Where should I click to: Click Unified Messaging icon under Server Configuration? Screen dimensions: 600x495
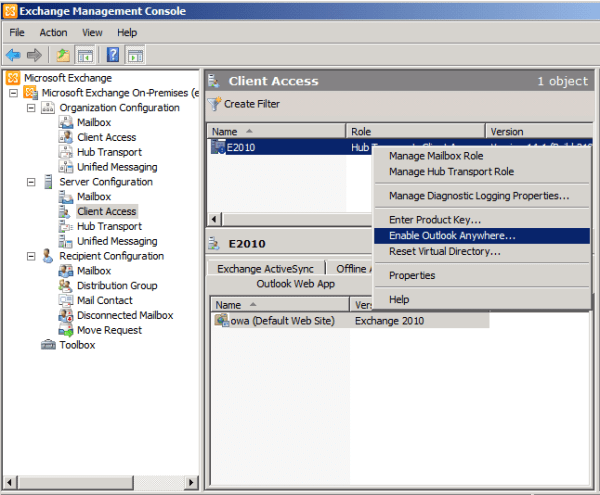[x=66, y=241]
